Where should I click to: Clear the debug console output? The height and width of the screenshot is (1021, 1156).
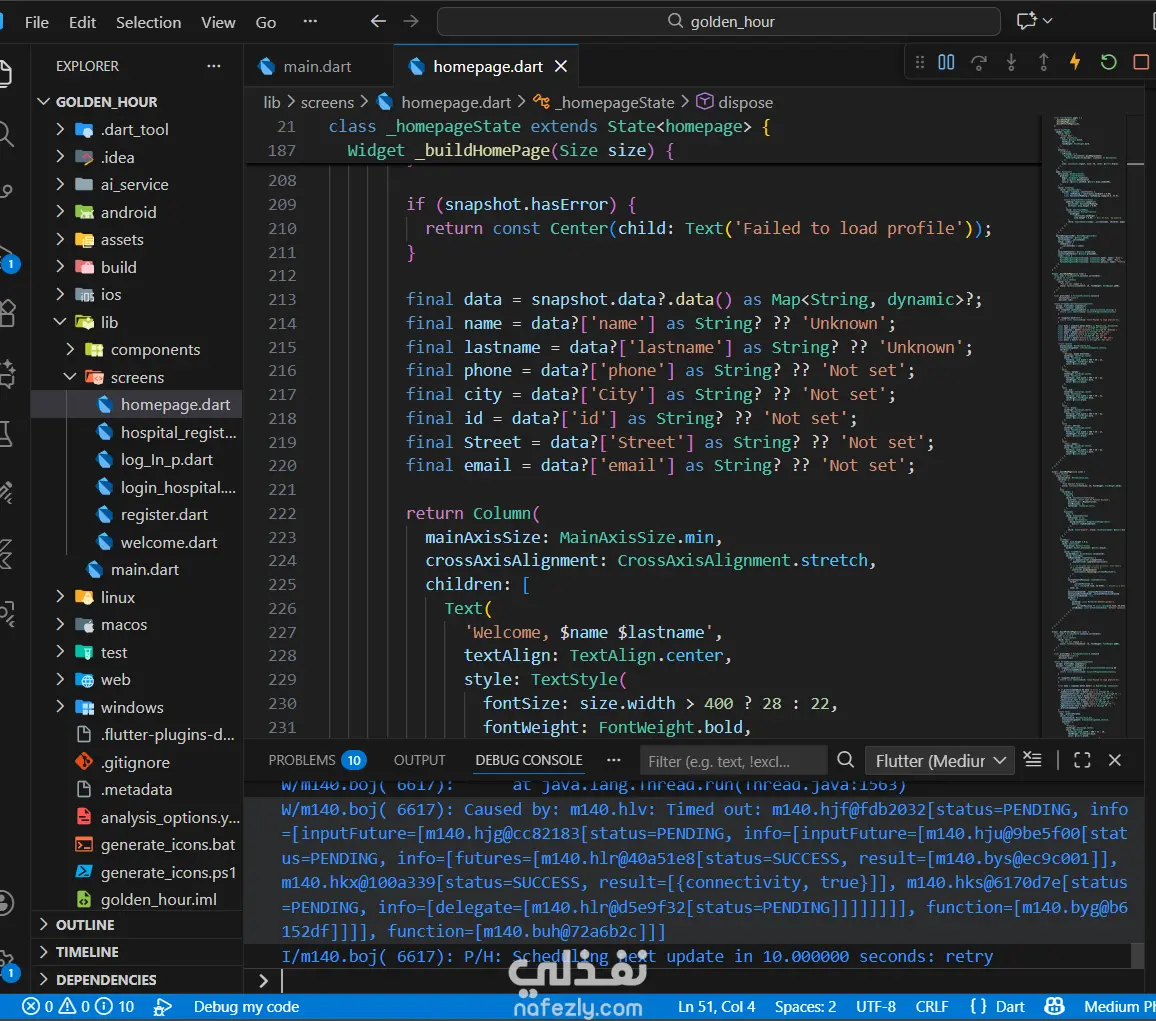click(1032, 760)
